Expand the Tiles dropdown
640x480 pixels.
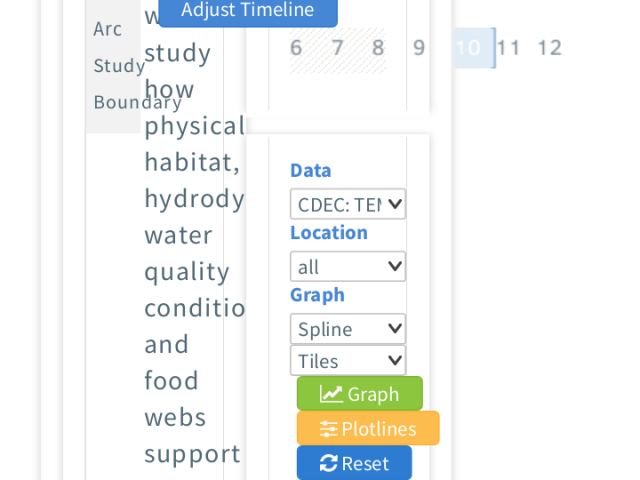[x=348, y=361]
